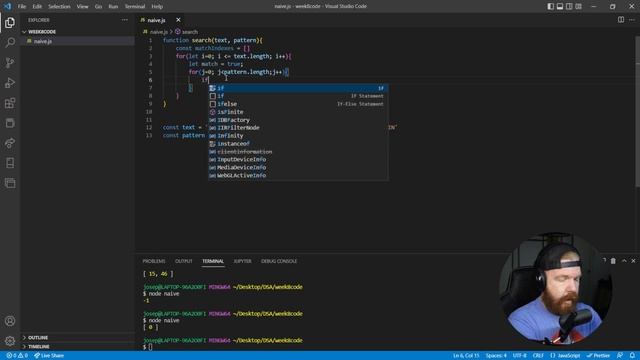This screenshot has height=360, width=640.
Task: Select the IIRFilterNode suggestion
Action: pyautogui.click(x=298, y=128)
